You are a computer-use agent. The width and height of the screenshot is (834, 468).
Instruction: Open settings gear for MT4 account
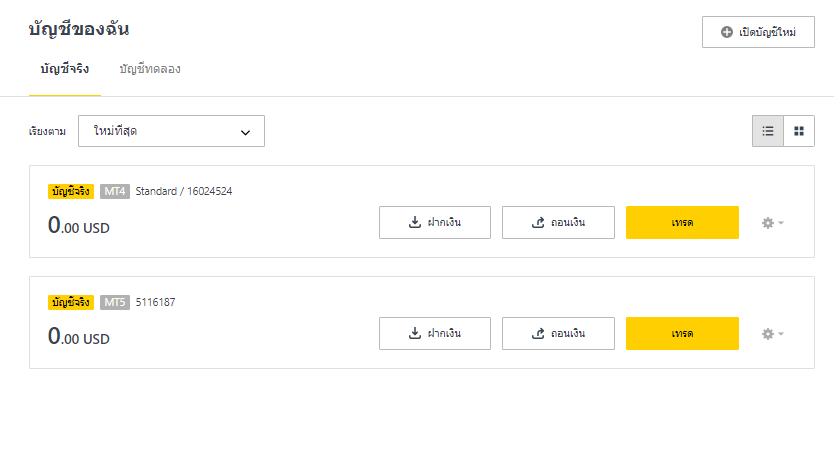coord(768,223)
